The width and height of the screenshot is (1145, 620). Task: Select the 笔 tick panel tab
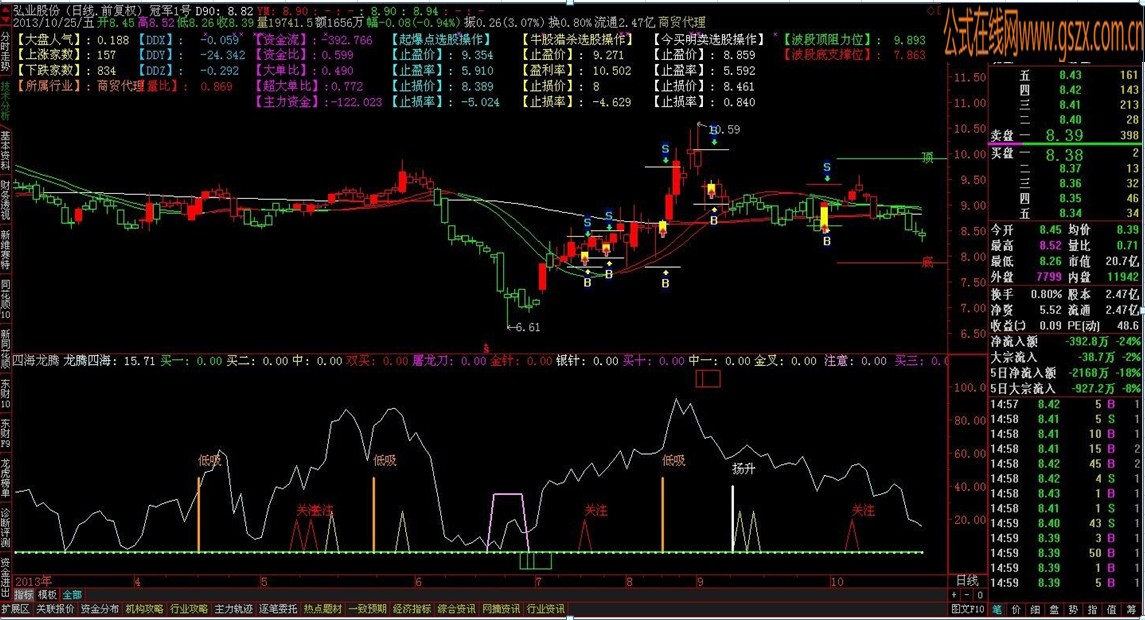[x=997, y=609]
